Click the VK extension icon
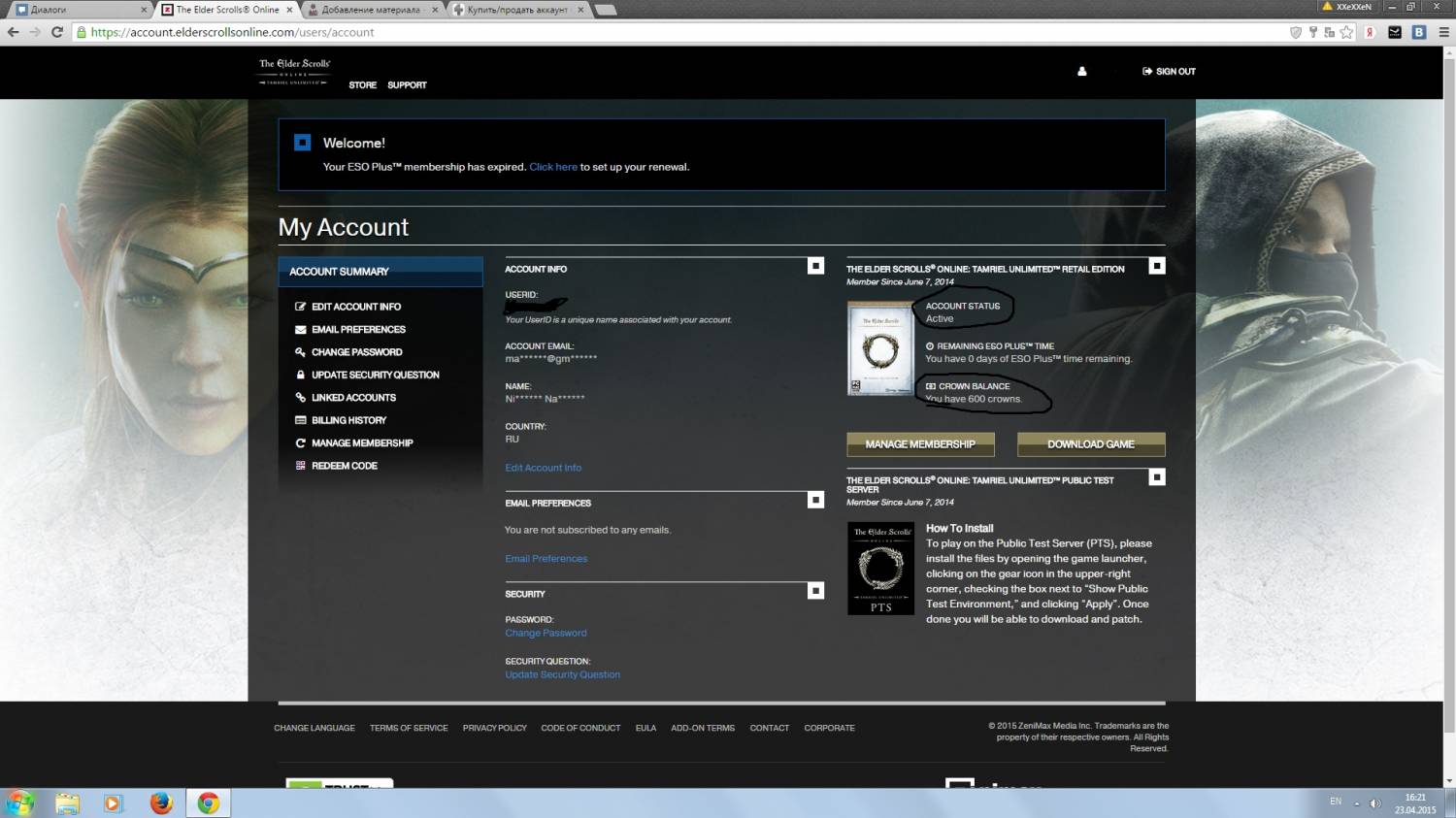Image resolution: width=1456 pixels, height=818 pixels. 1419,32
